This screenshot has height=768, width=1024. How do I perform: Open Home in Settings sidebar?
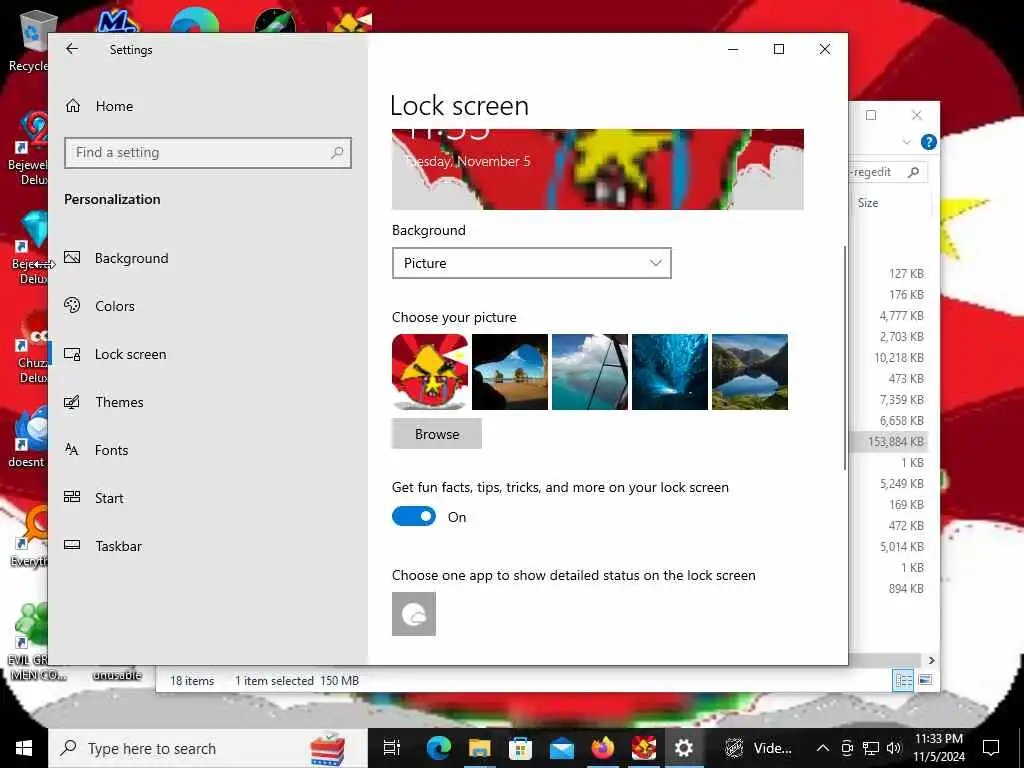point(99,106)
